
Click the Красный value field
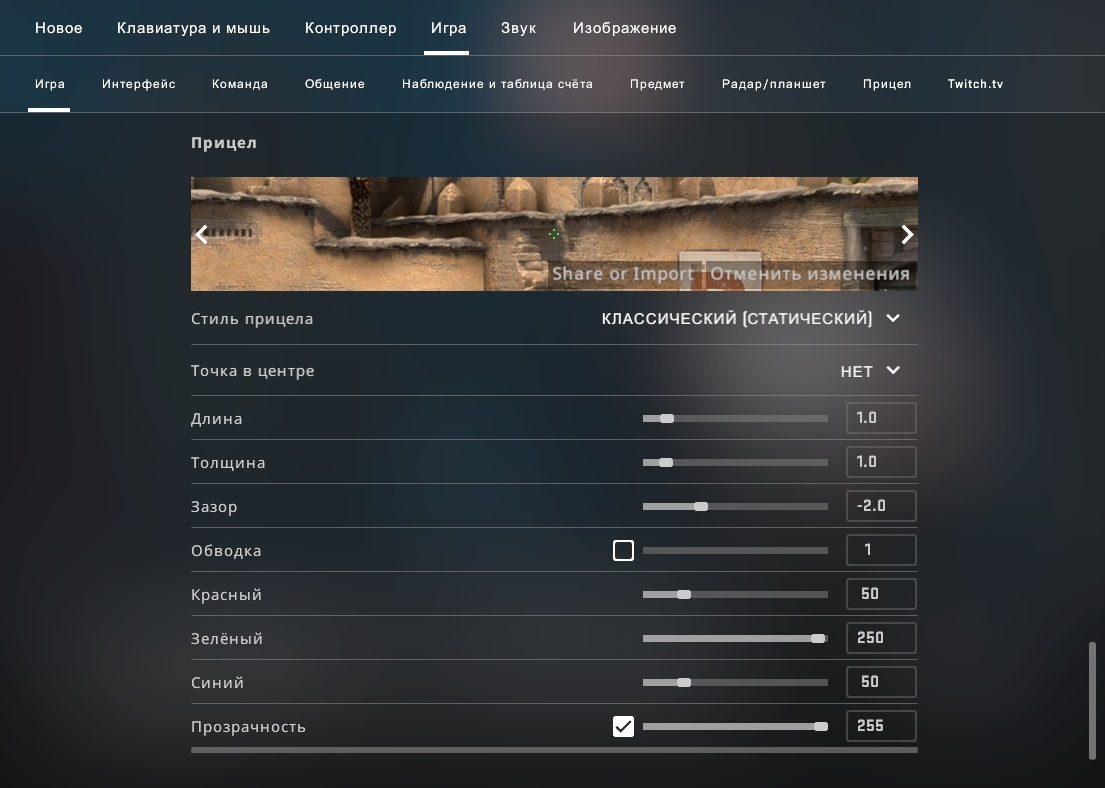pyautogui.click(x=881, y=593)
